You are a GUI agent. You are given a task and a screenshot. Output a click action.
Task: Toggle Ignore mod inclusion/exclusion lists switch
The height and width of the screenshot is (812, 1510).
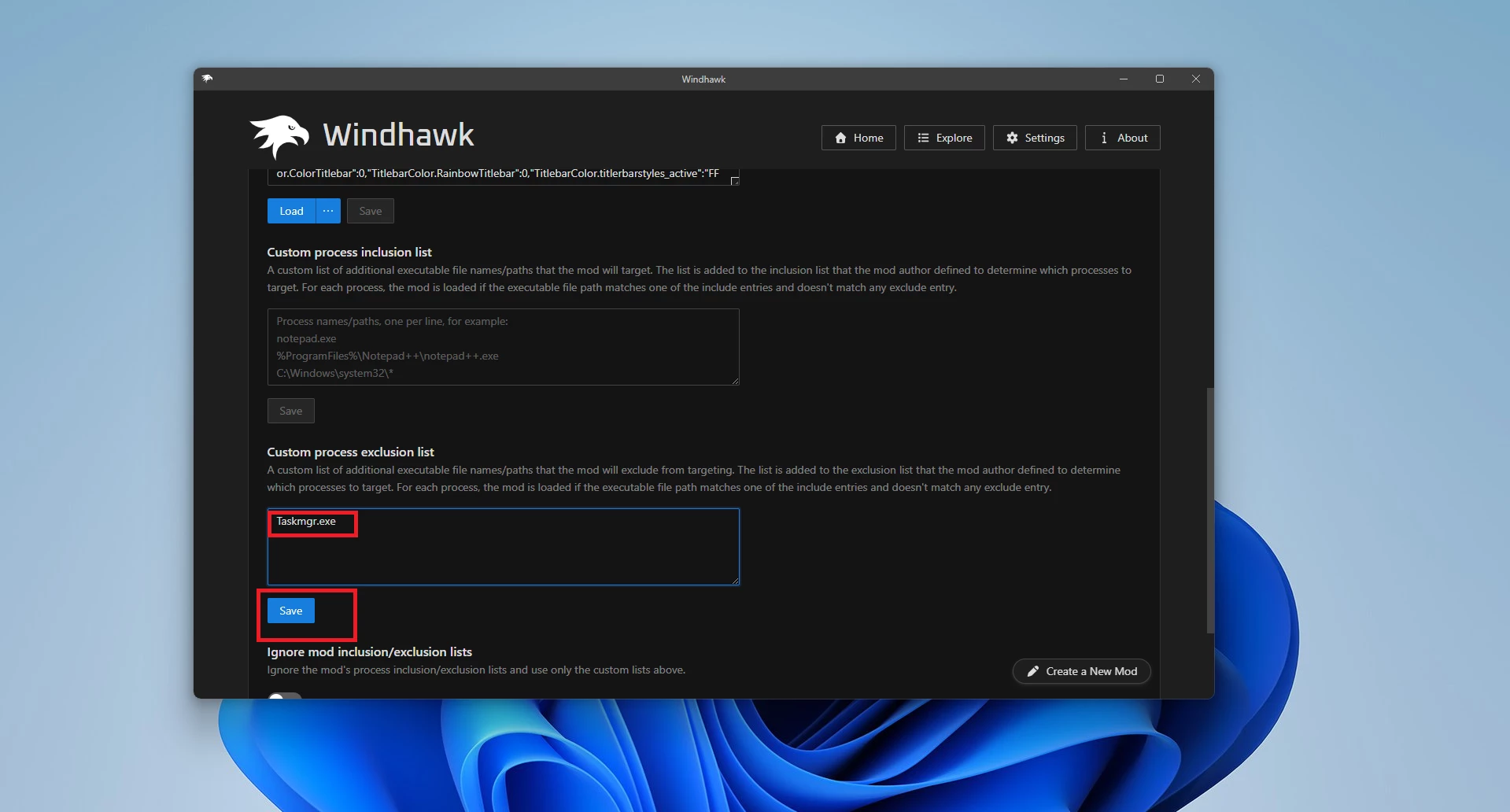click(285, 696)
